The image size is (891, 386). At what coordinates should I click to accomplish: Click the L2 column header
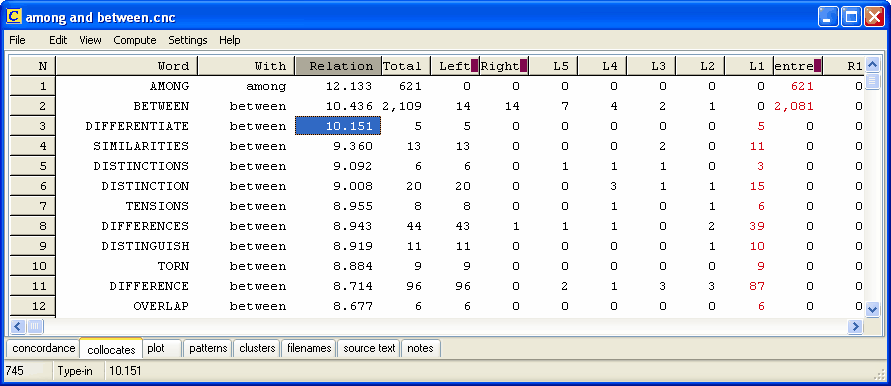[x=700, y=66]
